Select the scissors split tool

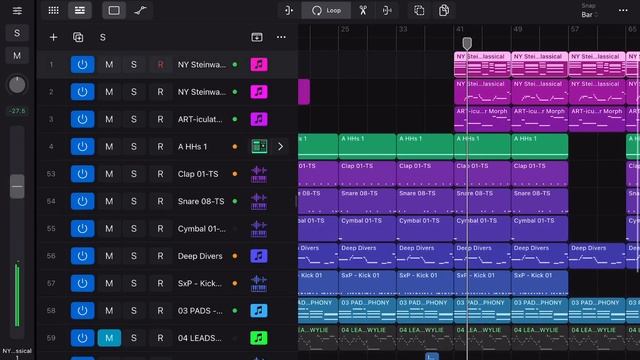(x=363, y=11)
